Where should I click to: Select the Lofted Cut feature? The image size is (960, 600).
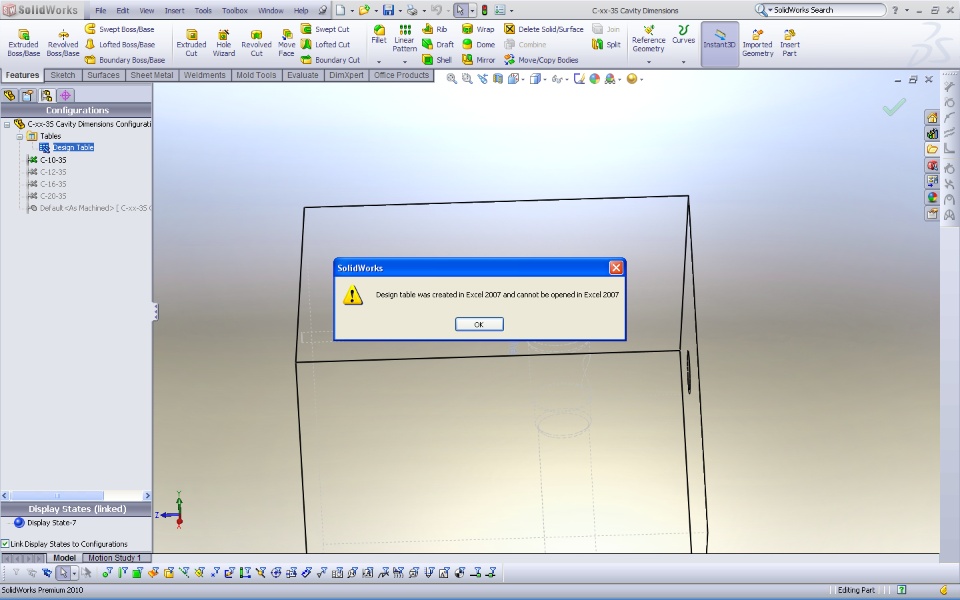(325, 44)
